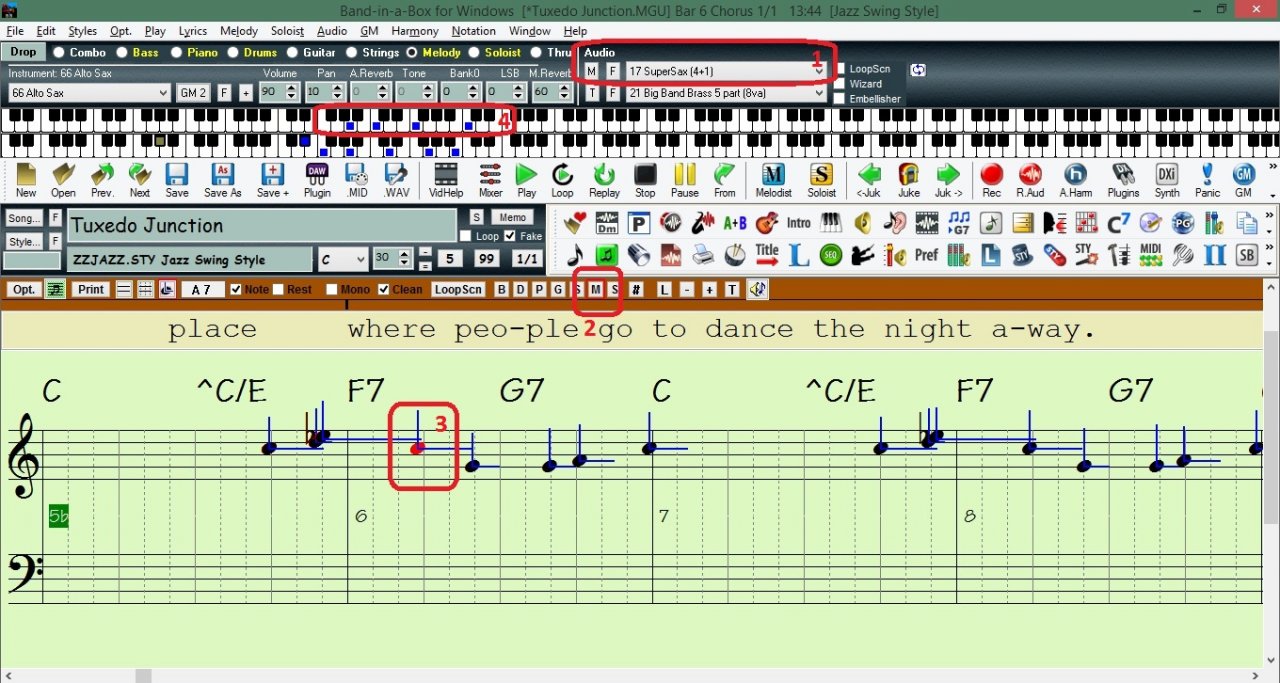This screenshot has height=683, width=1280.
Task: Click the printer icon in small toolbar
Action: 703,255
